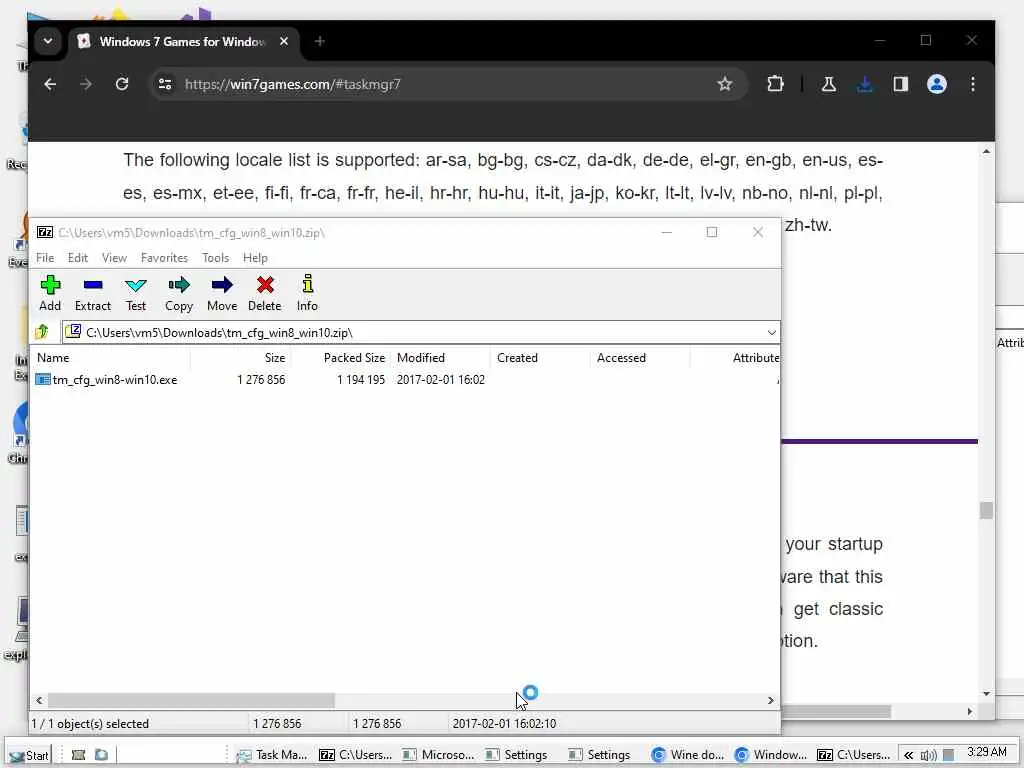Click the red Delete icon

coord(264,293)
